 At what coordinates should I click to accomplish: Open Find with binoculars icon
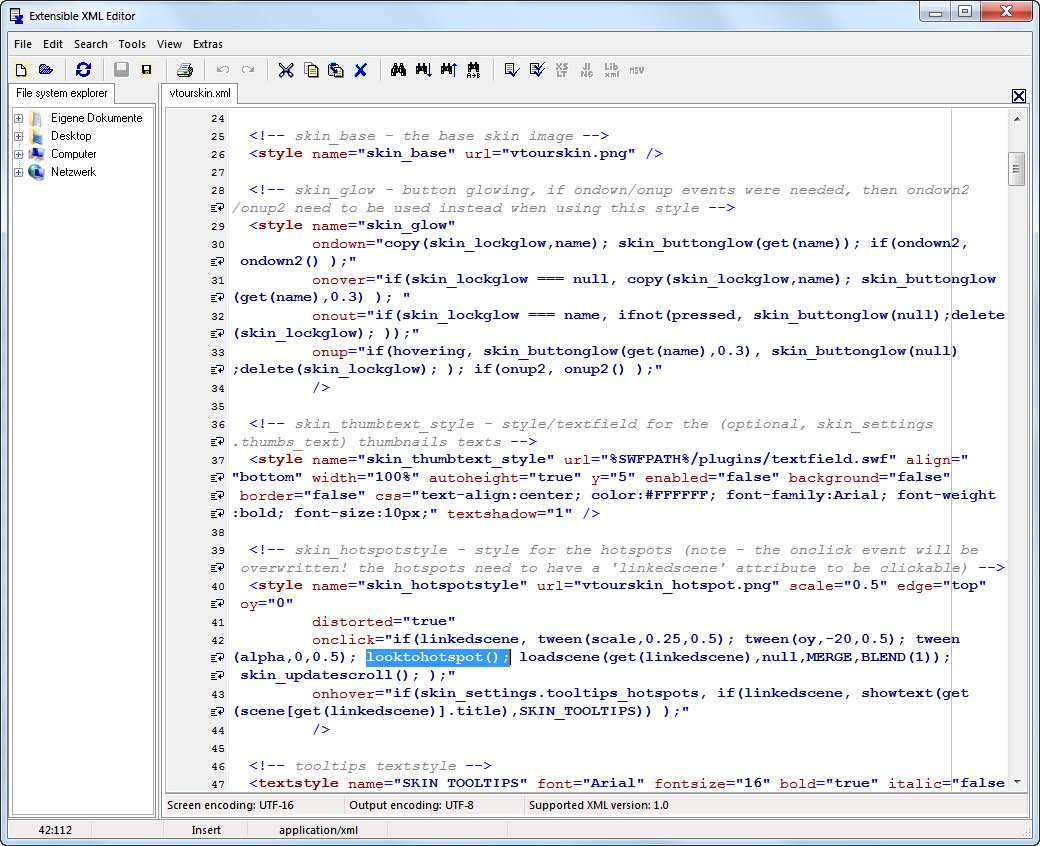[398, 70]
